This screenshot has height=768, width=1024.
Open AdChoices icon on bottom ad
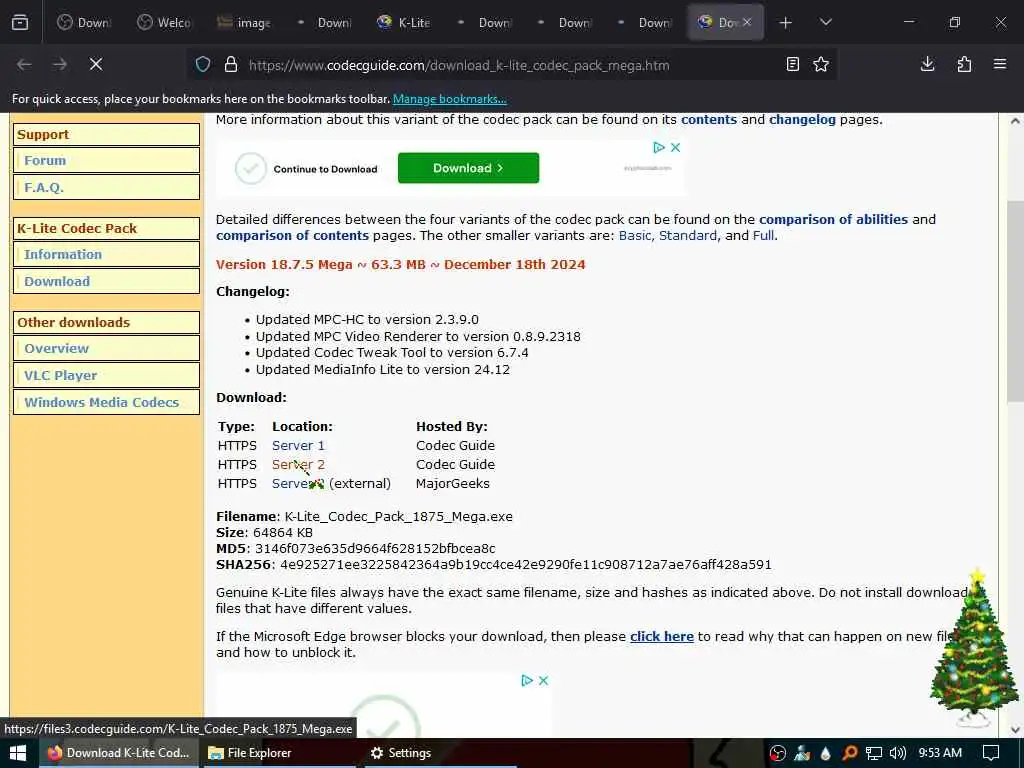coord(527,680)
